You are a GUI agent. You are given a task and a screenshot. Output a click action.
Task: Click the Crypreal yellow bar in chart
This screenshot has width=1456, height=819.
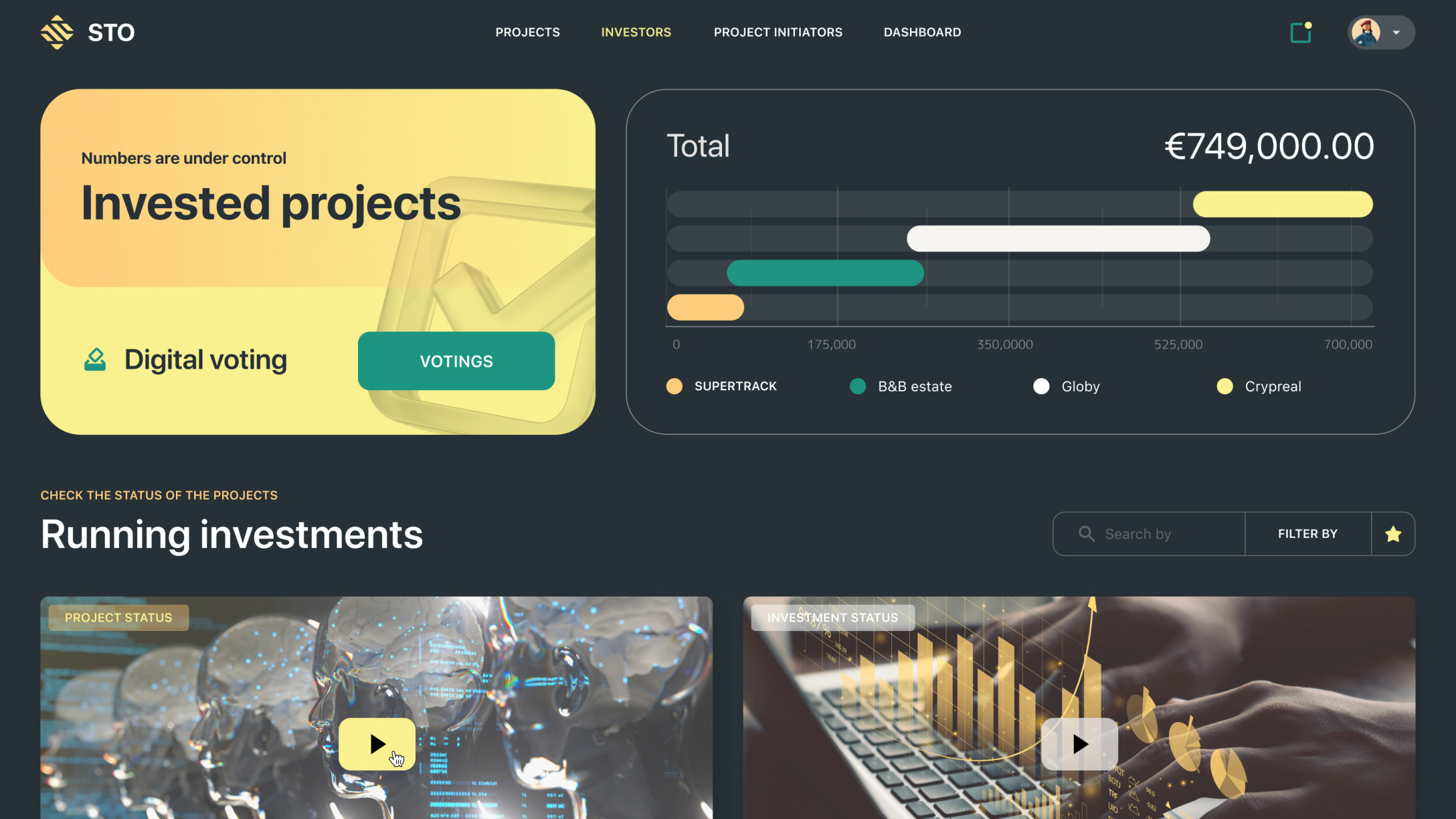coord(1283,204)
